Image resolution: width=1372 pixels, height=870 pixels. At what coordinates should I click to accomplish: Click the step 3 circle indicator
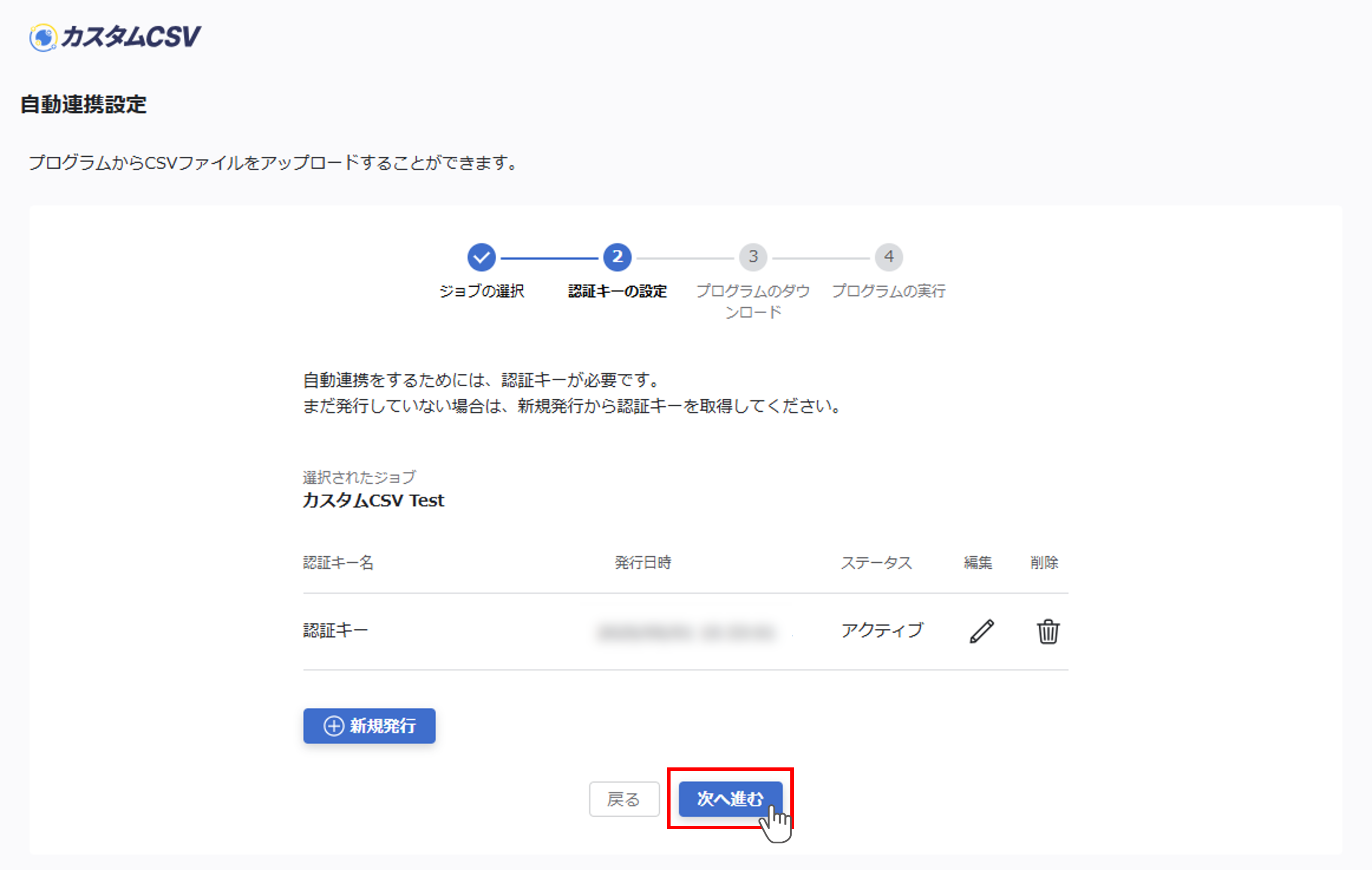click(753, 257)
